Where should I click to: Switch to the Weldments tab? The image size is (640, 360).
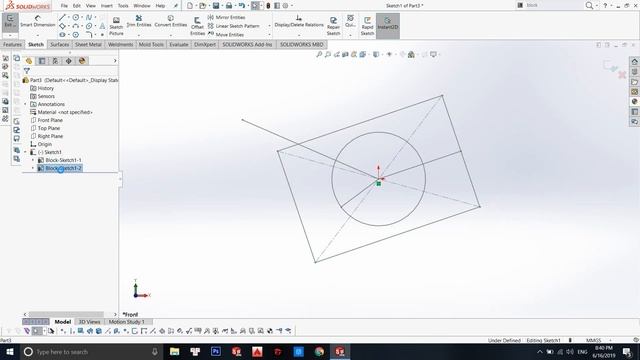point(120,44)
